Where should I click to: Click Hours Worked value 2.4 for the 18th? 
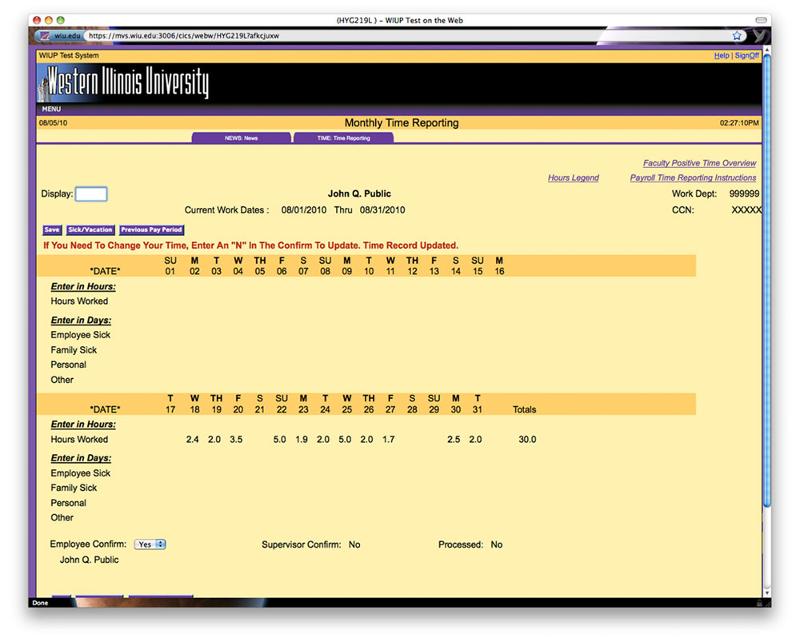(193, 439)
